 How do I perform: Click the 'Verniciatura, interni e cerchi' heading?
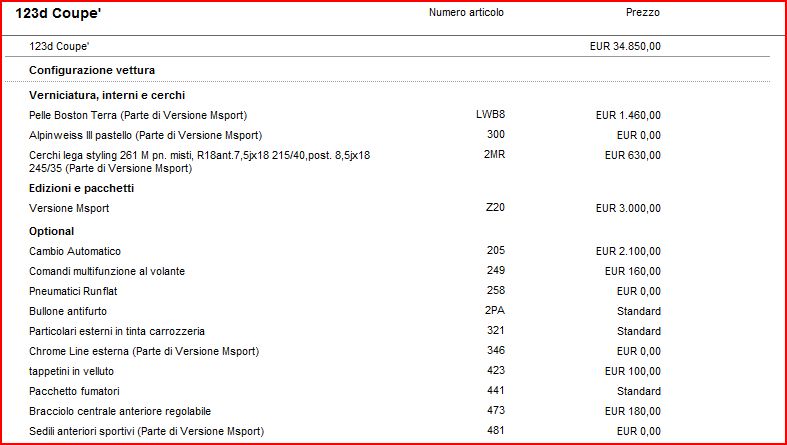107,95
